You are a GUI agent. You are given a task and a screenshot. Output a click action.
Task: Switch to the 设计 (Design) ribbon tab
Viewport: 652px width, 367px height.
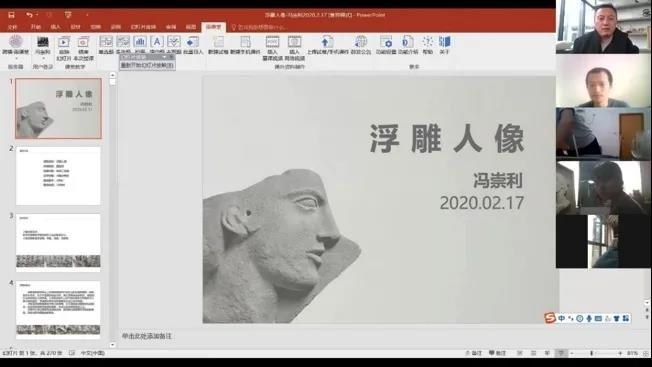click(75, 27)
